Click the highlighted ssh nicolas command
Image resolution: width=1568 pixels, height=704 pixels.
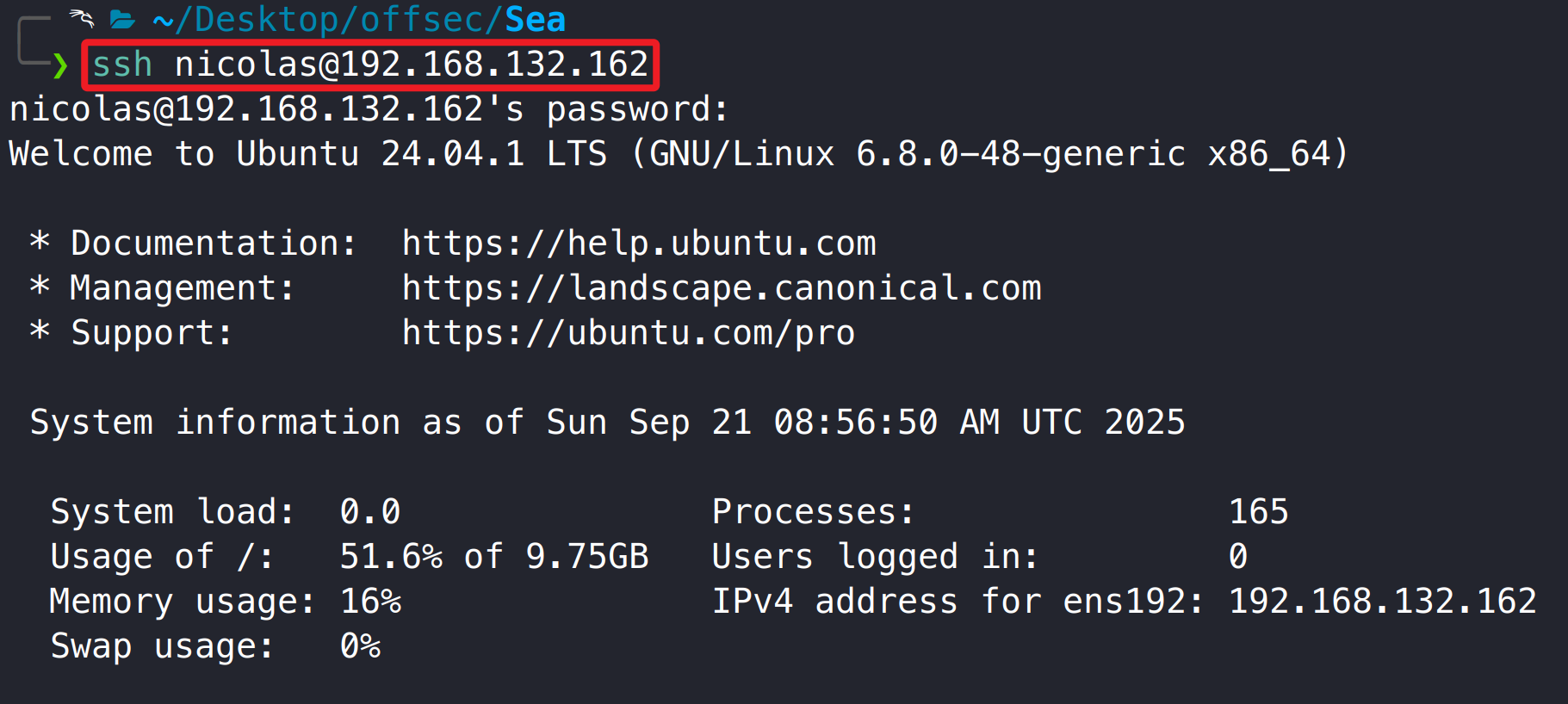coord(370,65)
